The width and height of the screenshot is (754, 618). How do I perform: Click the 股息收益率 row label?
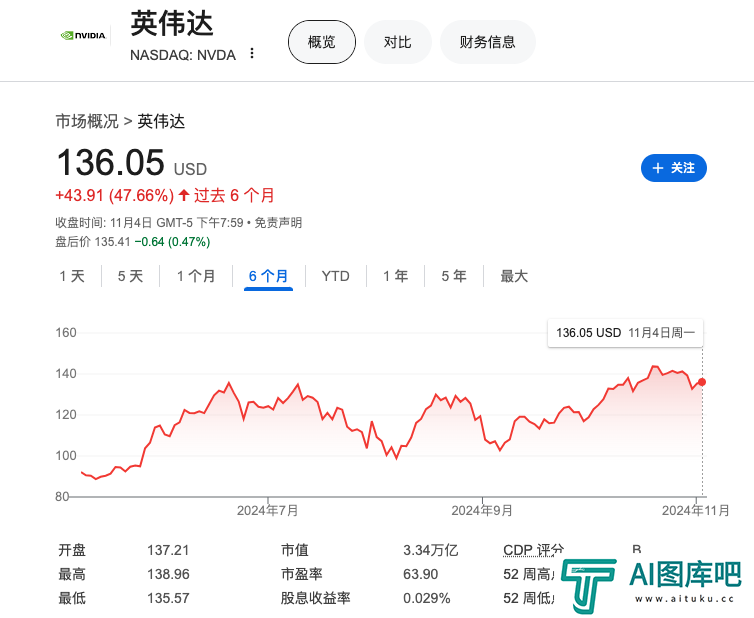tap(315, 598)
